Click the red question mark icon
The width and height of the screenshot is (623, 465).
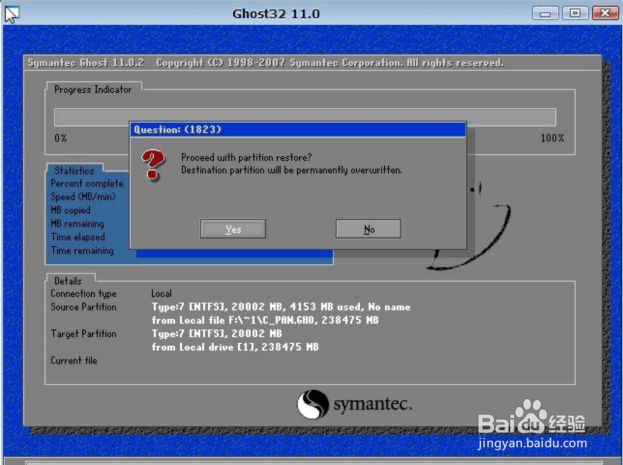click(x=153, y=165)
